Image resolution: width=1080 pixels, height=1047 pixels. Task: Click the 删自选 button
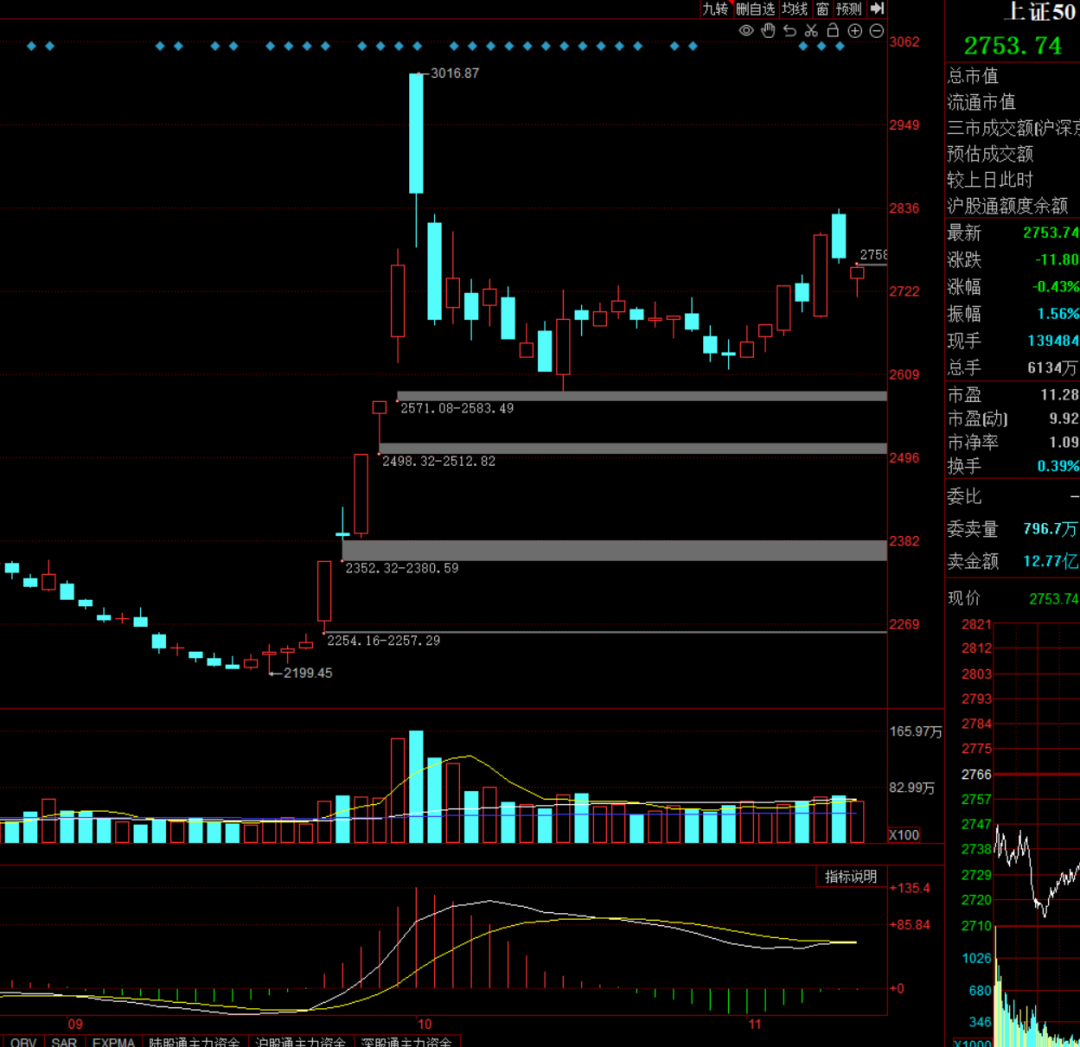[756, 8]
